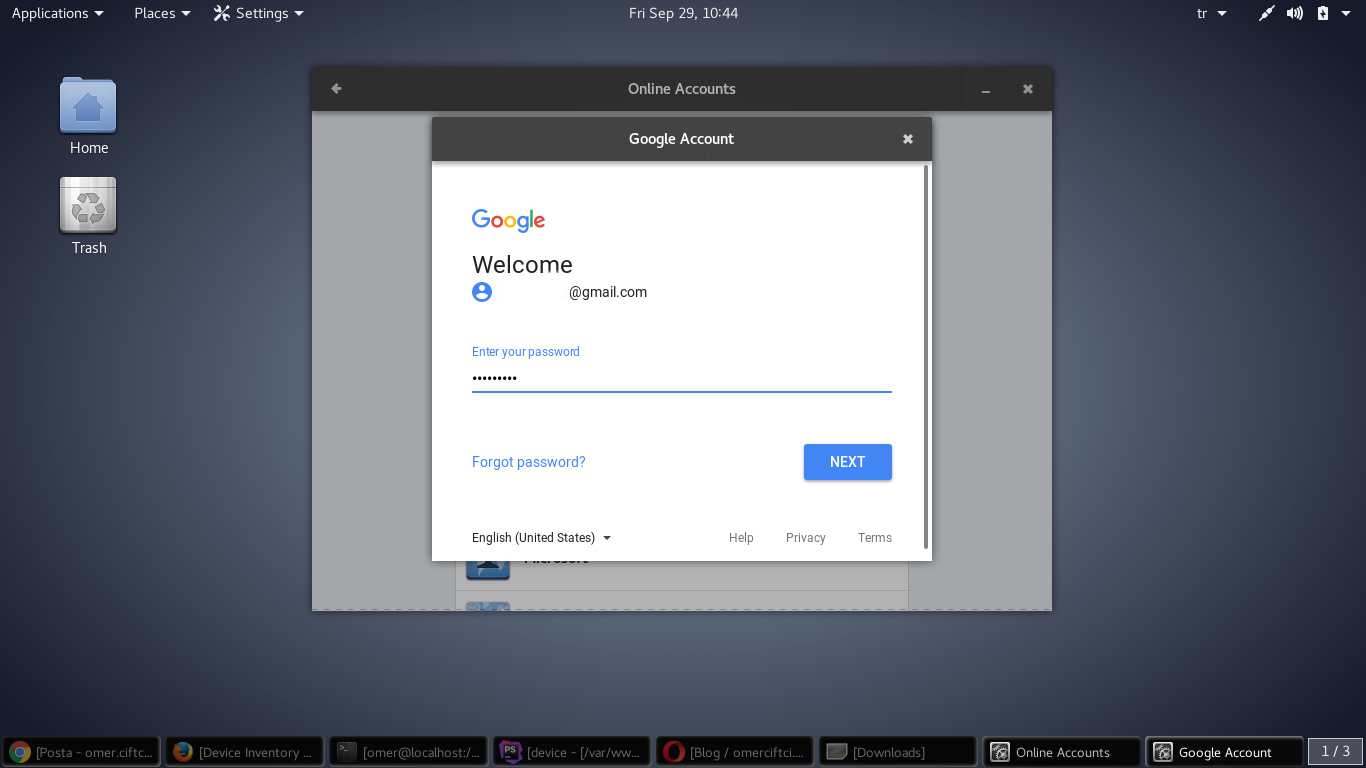This screenshot has width=1366, height=768.
Task: Click the battery status icon in top bar
Action: tap(1323, 13)
